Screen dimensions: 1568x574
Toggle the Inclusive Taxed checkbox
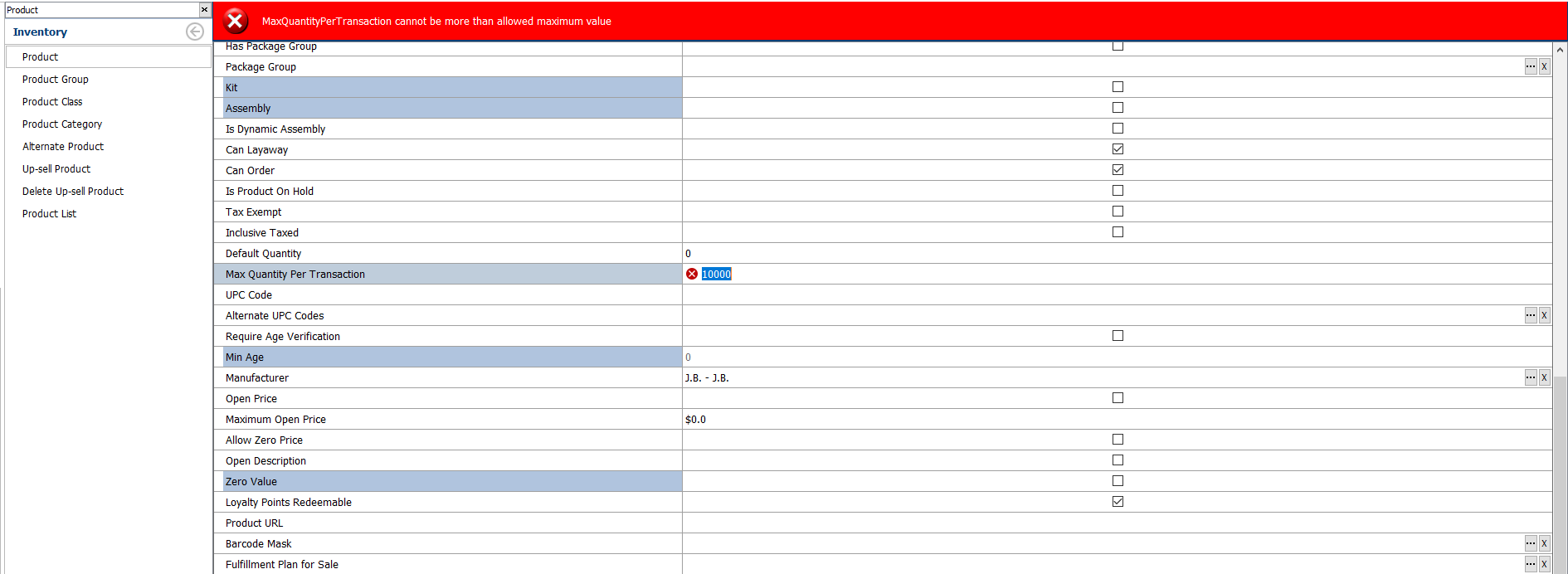pos(1118,232)
